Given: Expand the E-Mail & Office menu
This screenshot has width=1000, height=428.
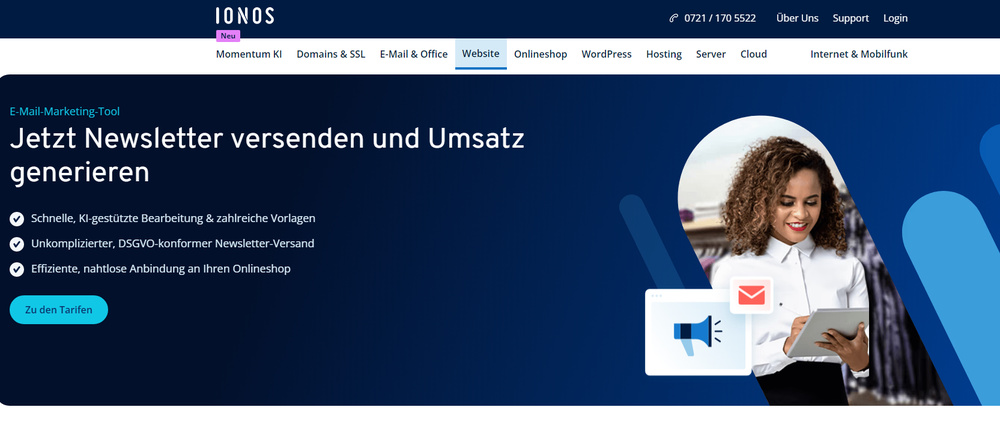Looking at the screenshot, I should click(413, 54).
